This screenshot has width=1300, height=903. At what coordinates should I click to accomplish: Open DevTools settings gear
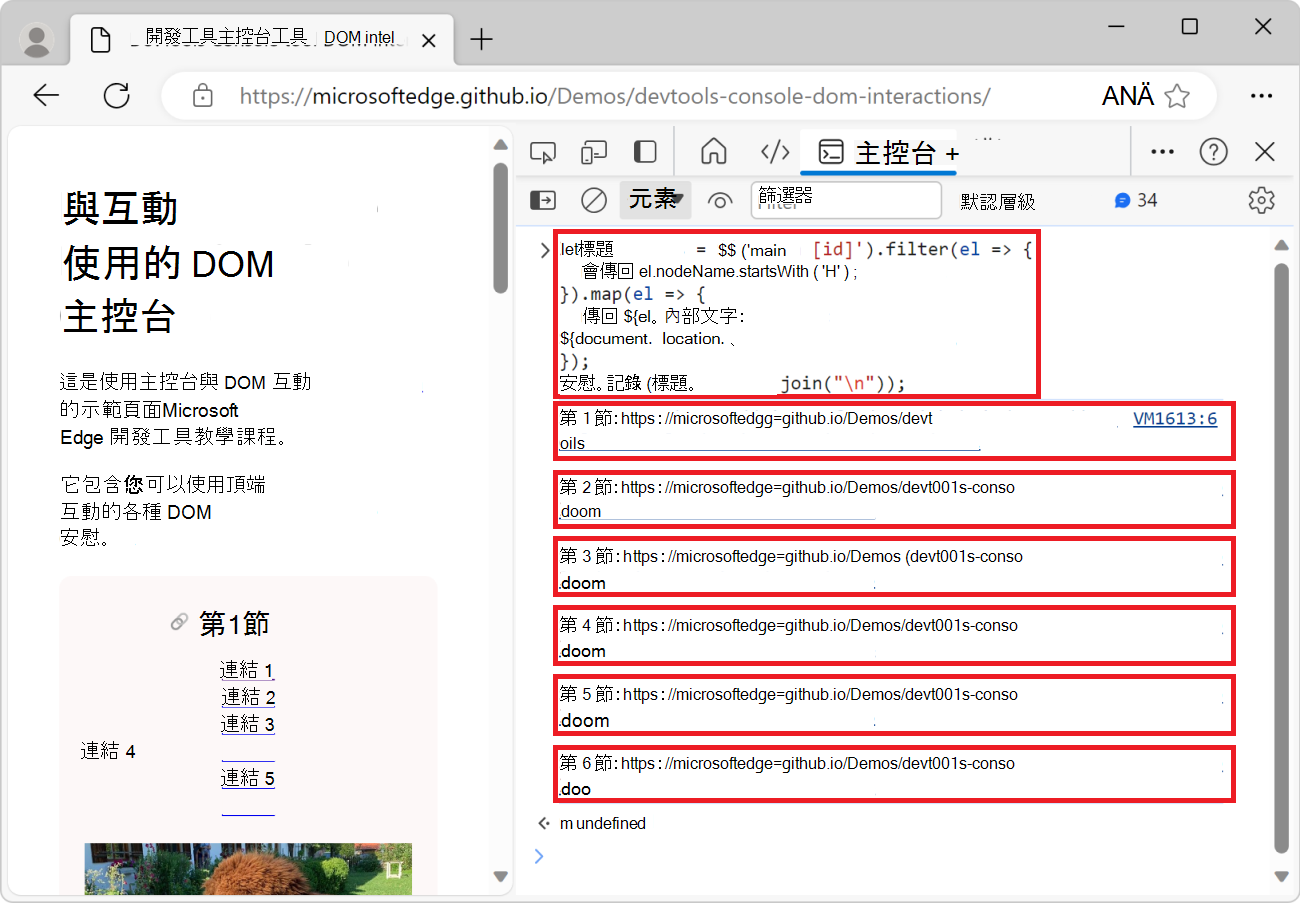pyautogui.click(x=1261, y=200)
